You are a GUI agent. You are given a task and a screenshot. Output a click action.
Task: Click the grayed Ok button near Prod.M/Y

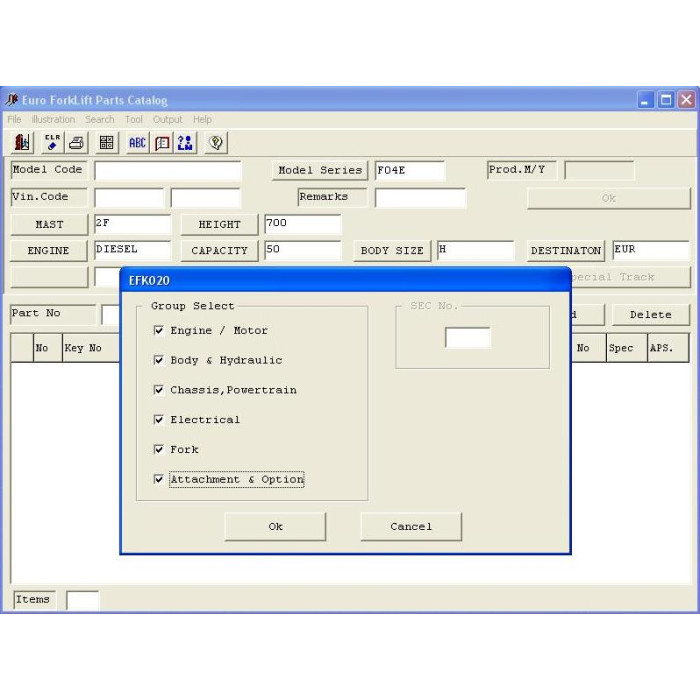(x=609, y=198)
